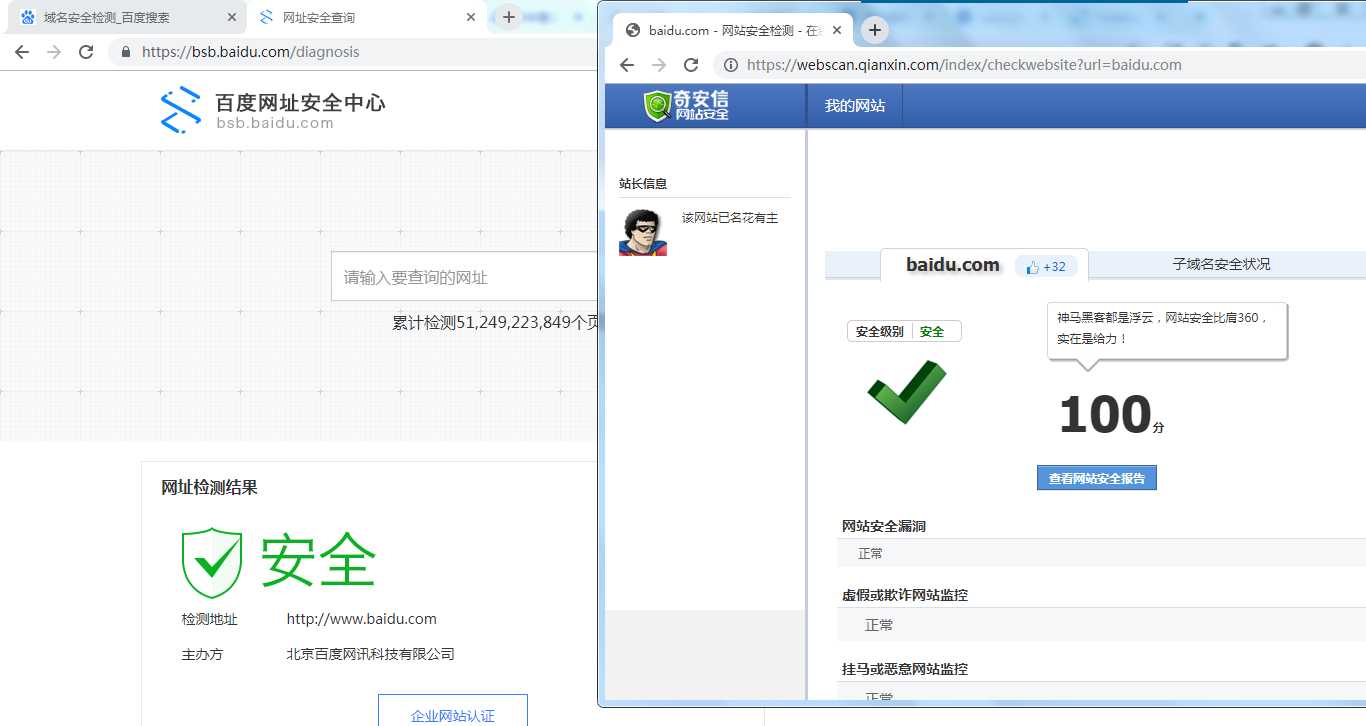This screenshot has height=726, width=1366.
Task: Click lock icon beside bsb.baidu.com address
Action: 126,52
